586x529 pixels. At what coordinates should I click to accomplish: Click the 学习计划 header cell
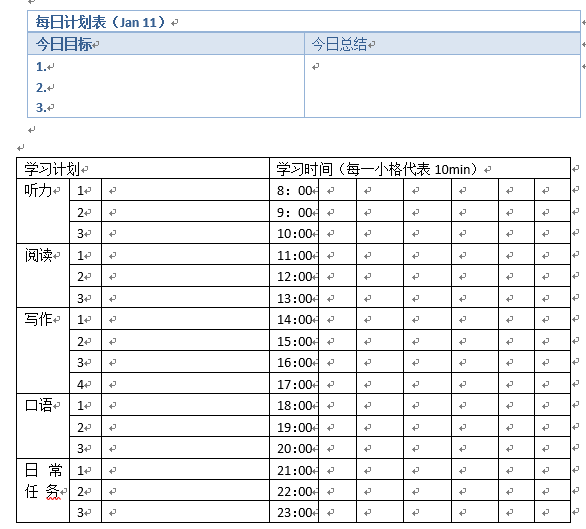[143, 168]
